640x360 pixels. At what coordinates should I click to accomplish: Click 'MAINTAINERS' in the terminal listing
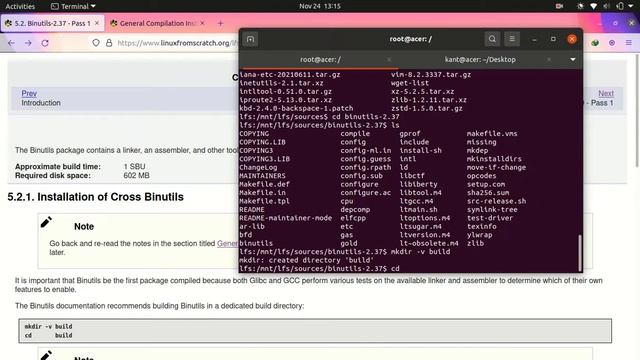[262, 176]
